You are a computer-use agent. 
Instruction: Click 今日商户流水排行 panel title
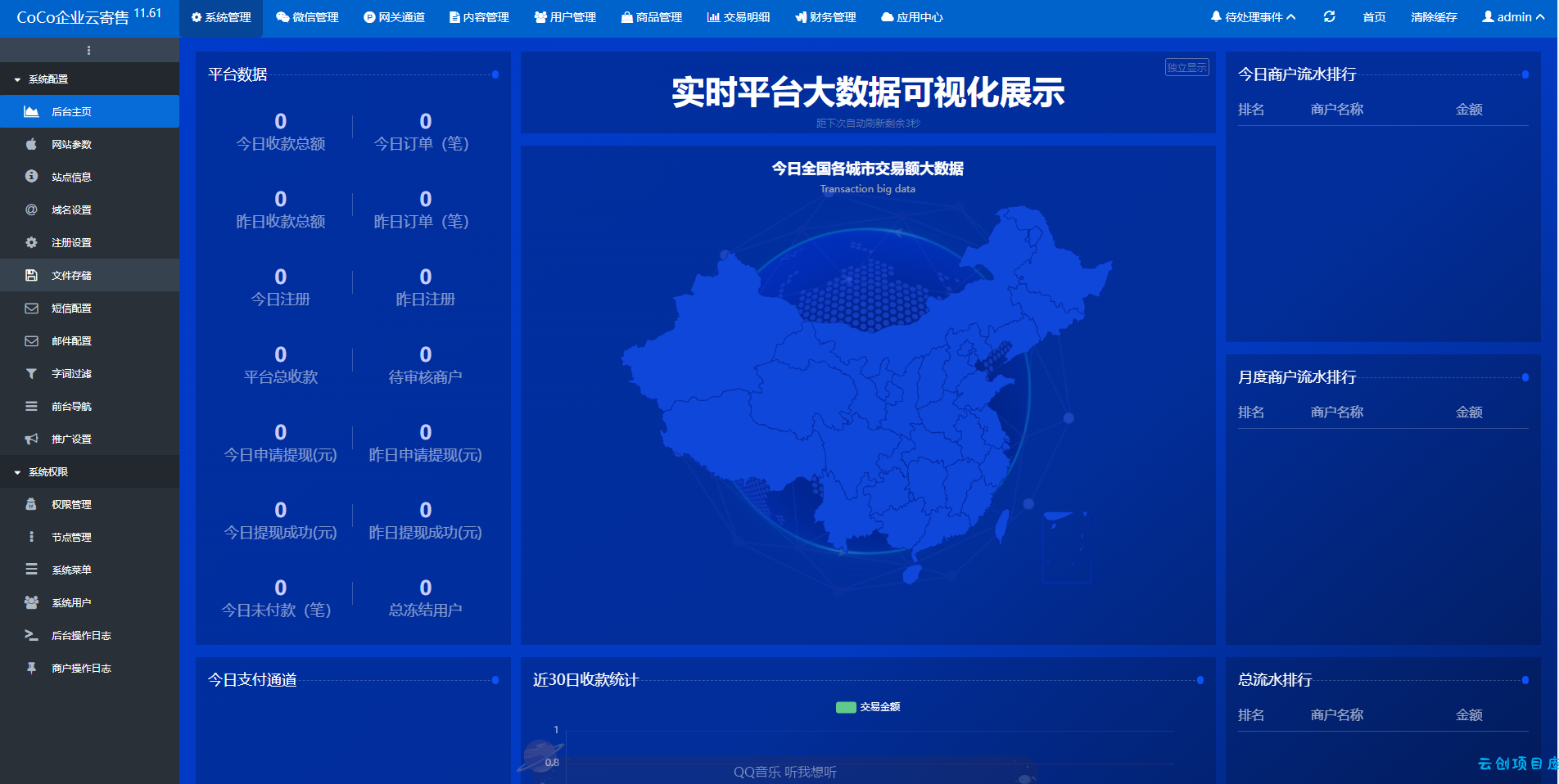tap(1297, 74)
